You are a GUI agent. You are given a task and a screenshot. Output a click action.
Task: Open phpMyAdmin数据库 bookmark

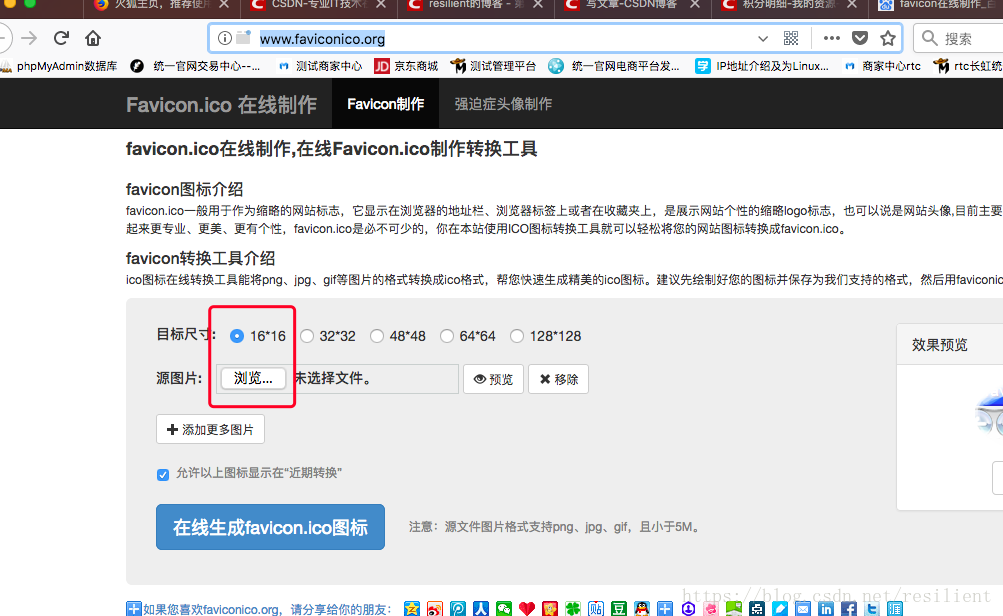[59, 66]
